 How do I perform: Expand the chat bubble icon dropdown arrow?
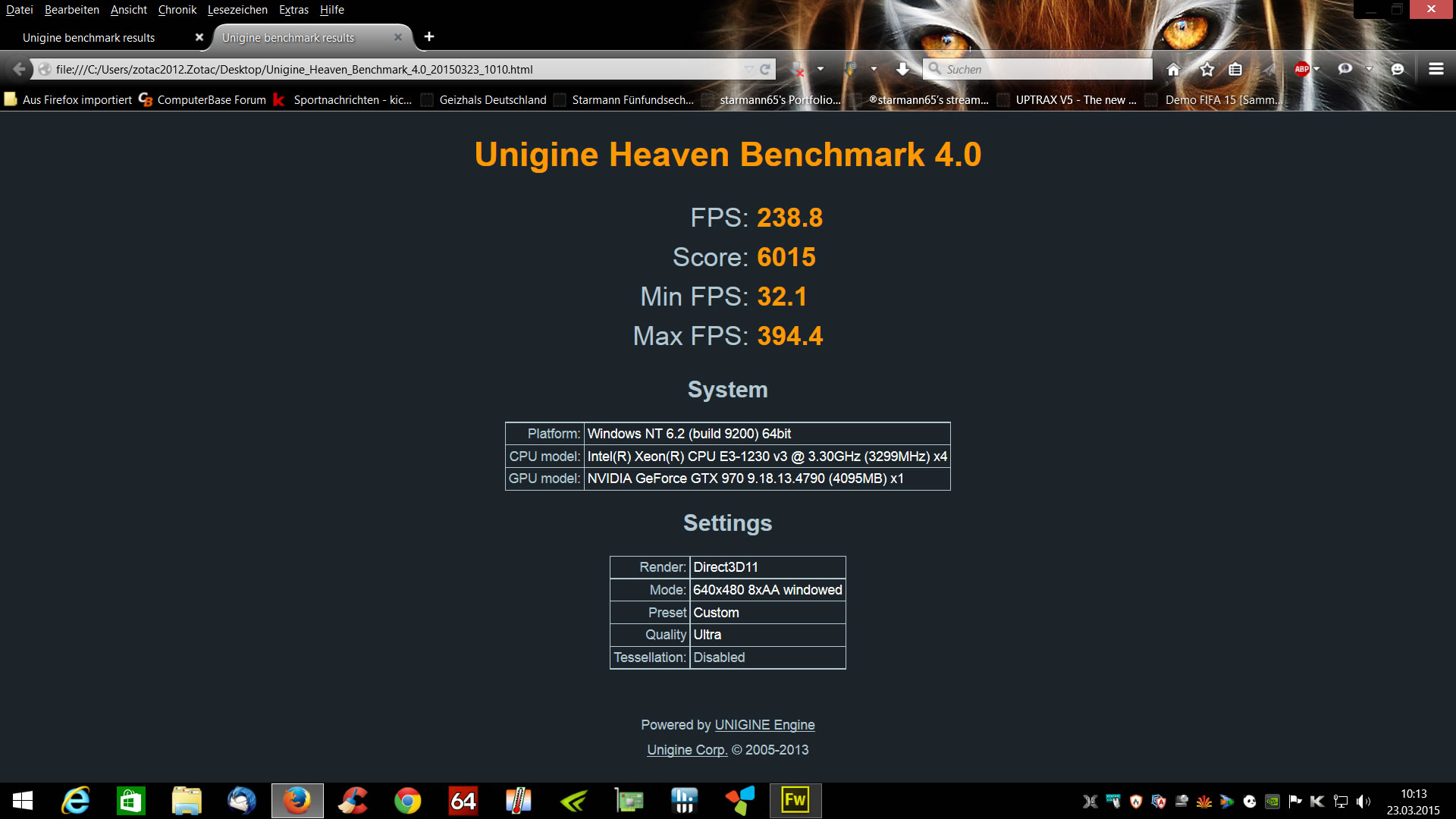pos(1369,69)
